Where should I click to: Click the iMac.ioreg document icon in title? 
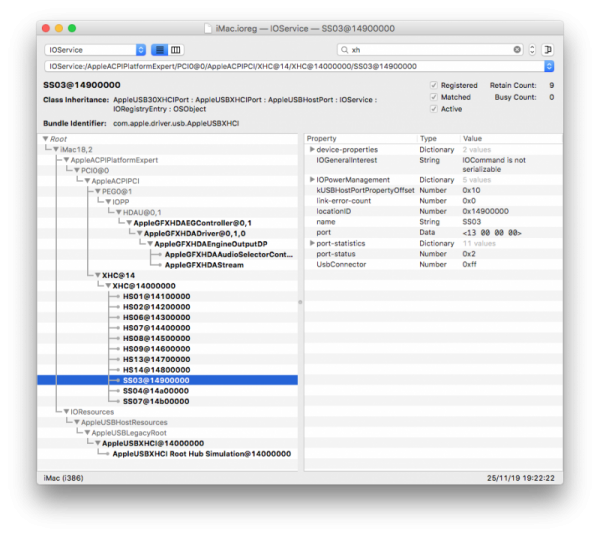(208, 28)
